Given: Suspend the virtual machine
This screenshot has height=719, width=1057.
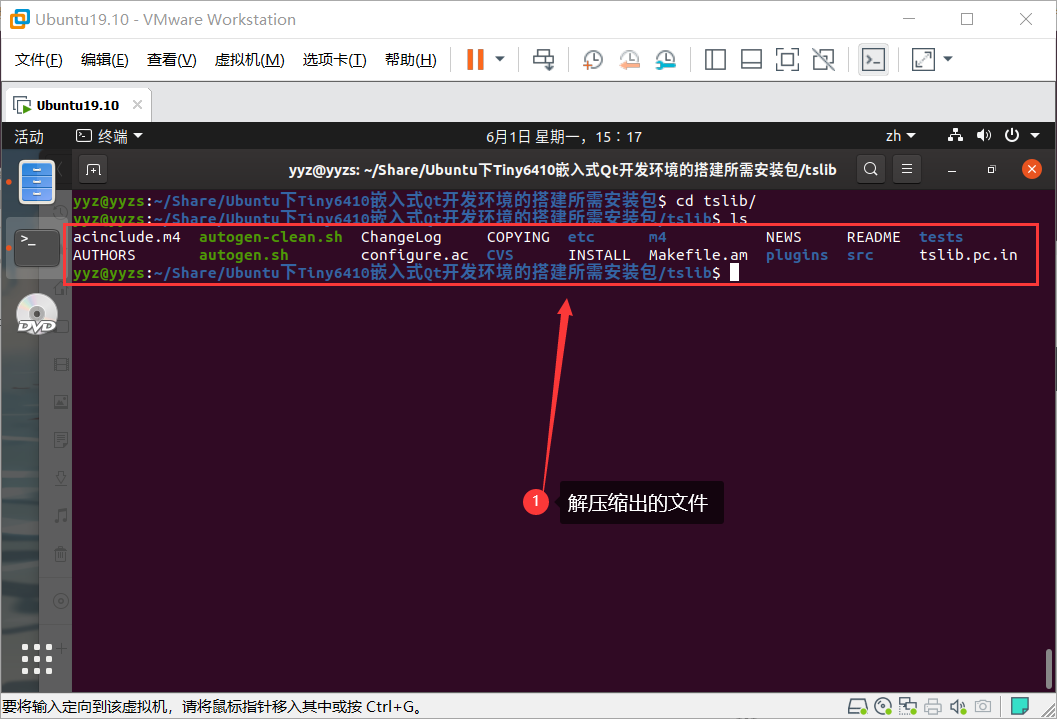Looking at the screenshot, I should pyautogui.click(x=473, y=59).
